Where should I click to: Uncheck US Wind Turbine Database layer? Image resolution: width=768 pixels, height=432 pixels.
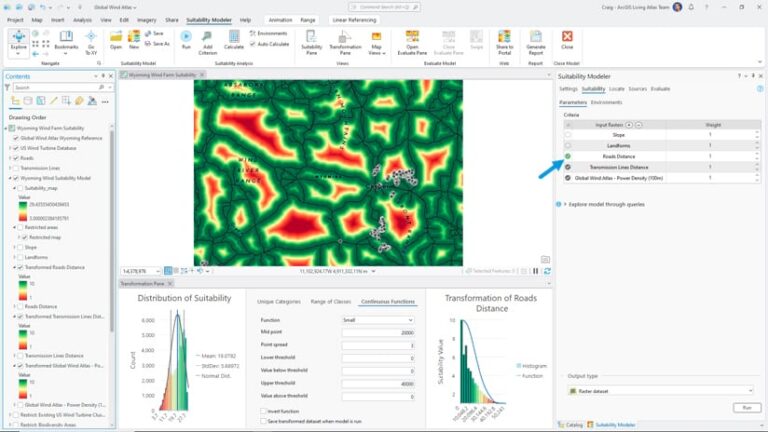16,148
